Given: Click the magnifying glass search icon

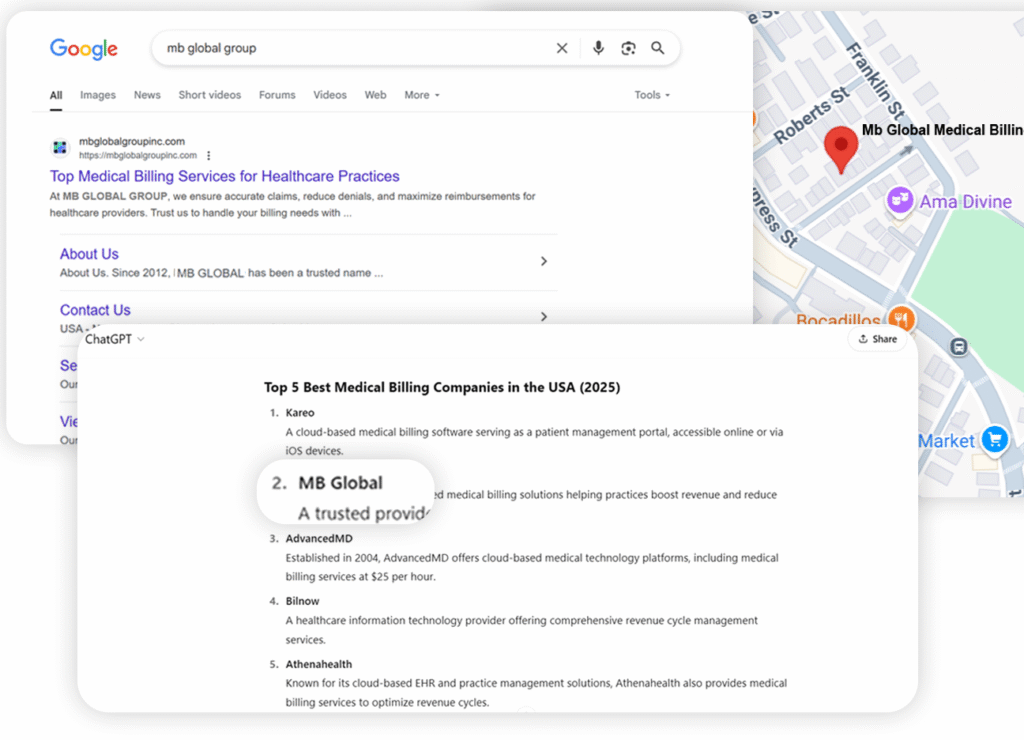Looking at the screenshot, I should pos(658,48).
